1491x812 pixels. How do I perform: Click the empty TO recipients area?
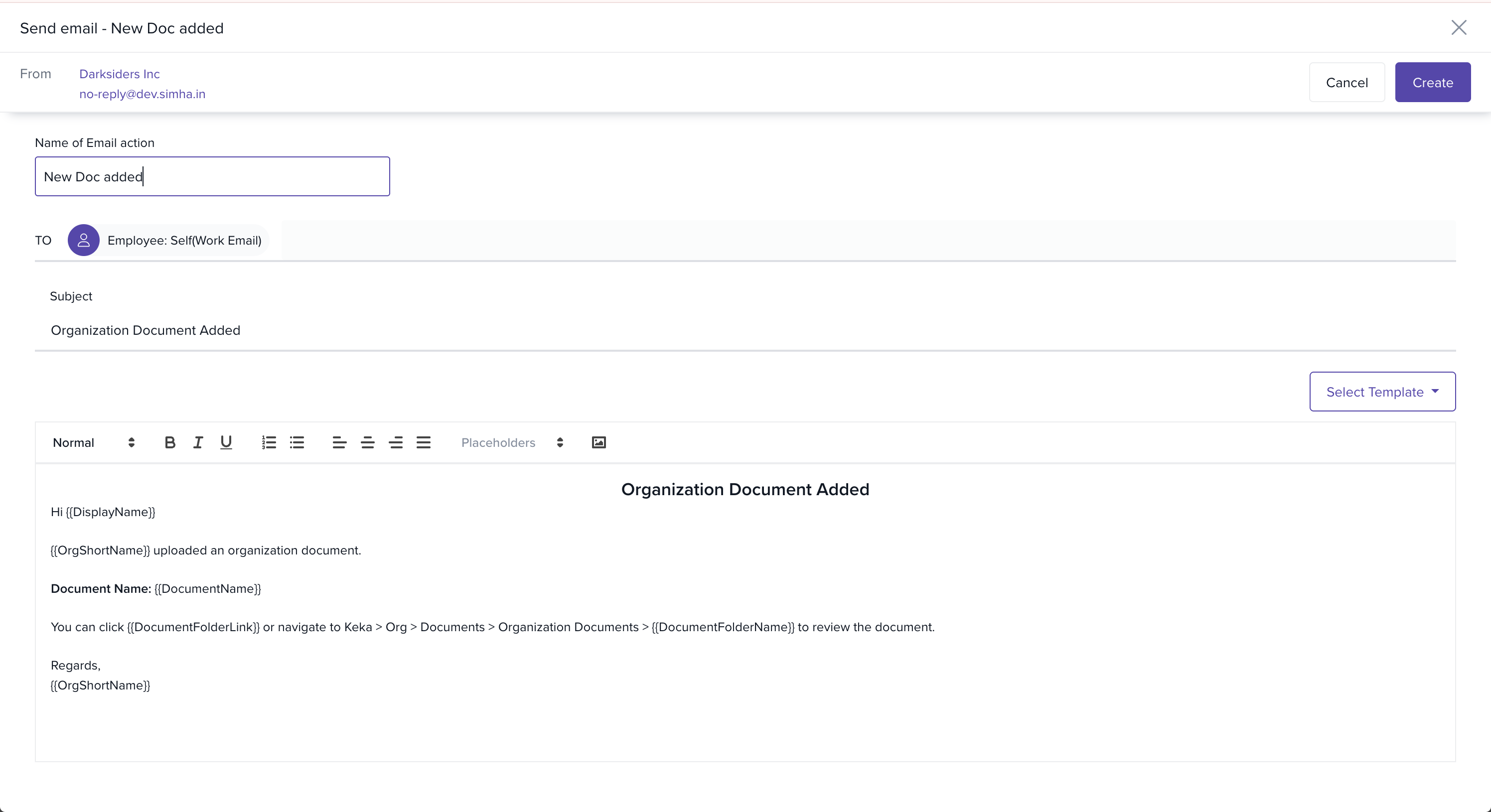(867, 240)
